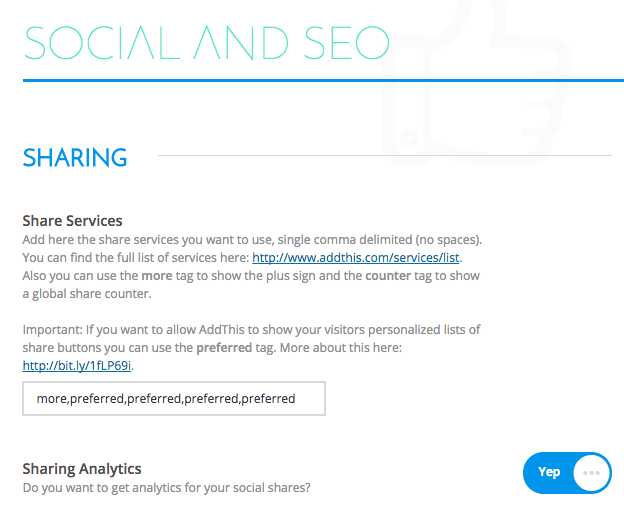
Task: Click the bold word more in description
Action: [157, 276]
